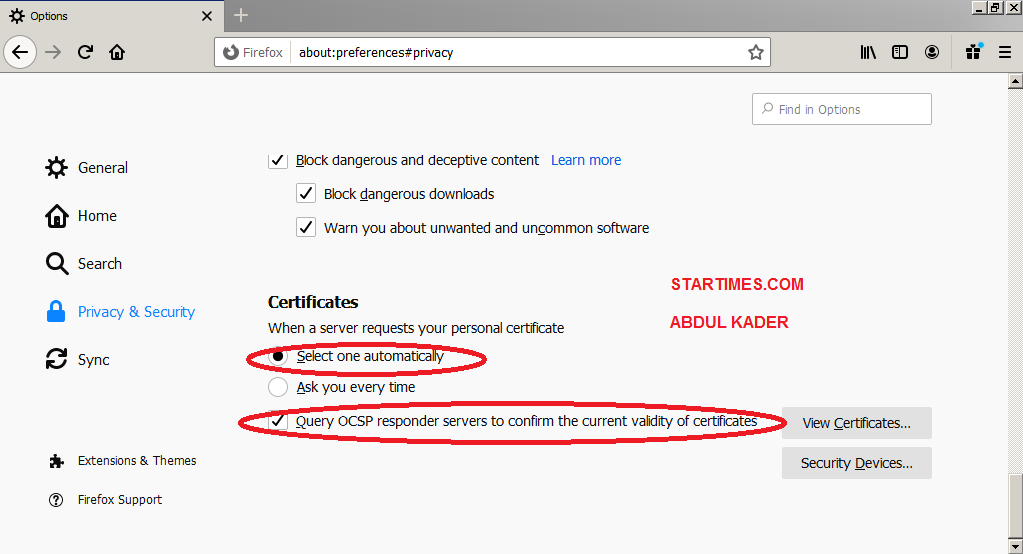
Task: Click the View Certificates button
Action: (x=856, y=423)
